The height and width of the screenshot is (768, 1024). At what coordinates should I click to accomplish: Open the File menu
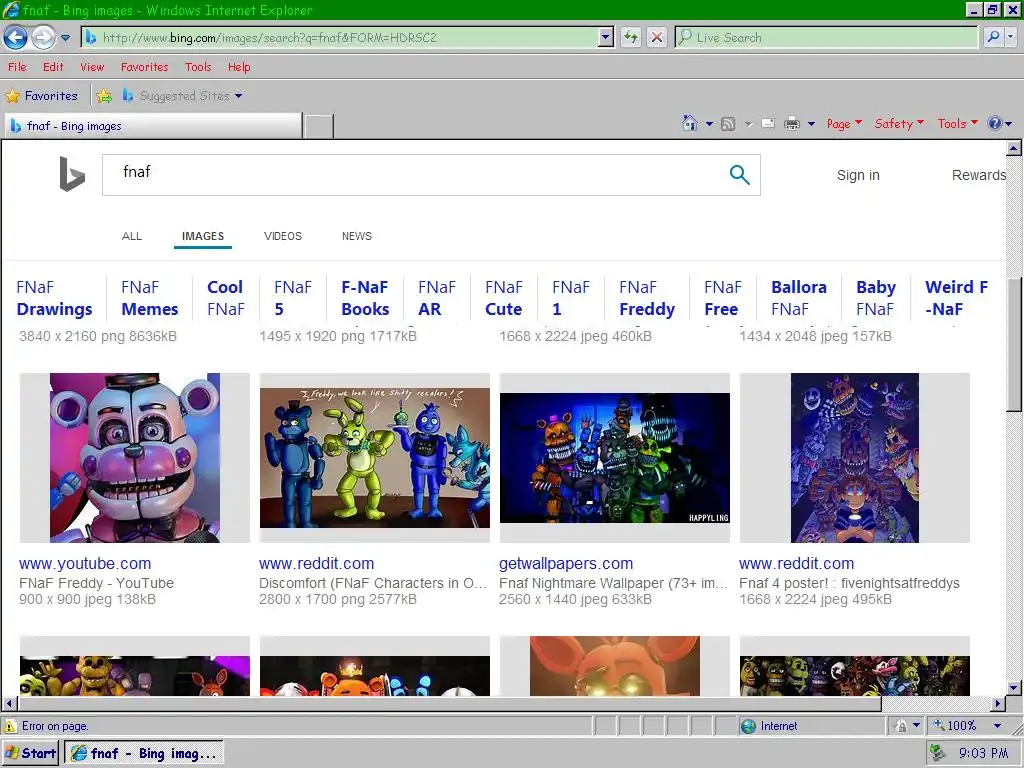(x=17, y=67)
